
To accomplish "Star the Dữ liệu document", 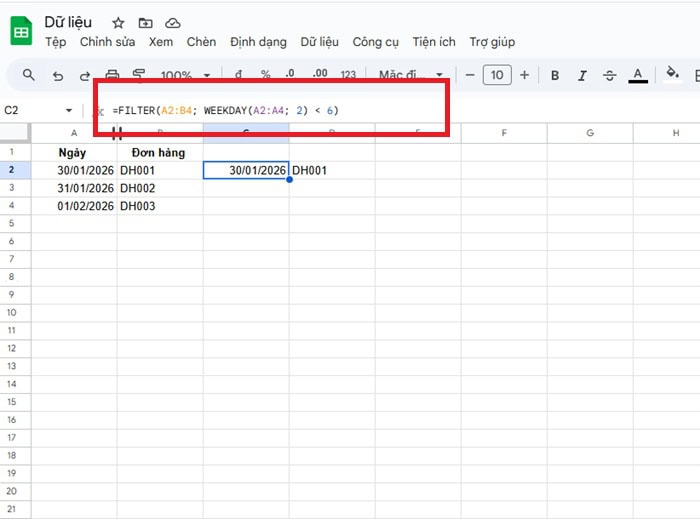I will [119, 23].
